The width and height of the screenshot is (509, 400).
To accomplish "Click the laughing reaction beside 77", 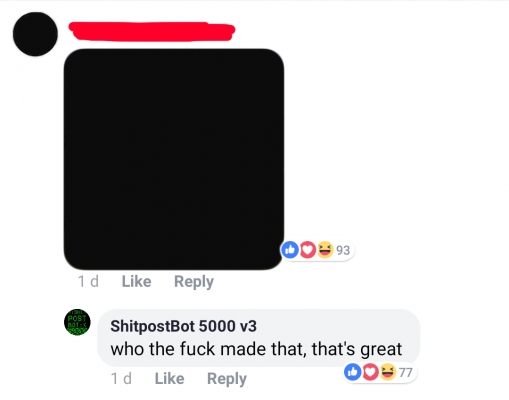I will tap(388, 372).
